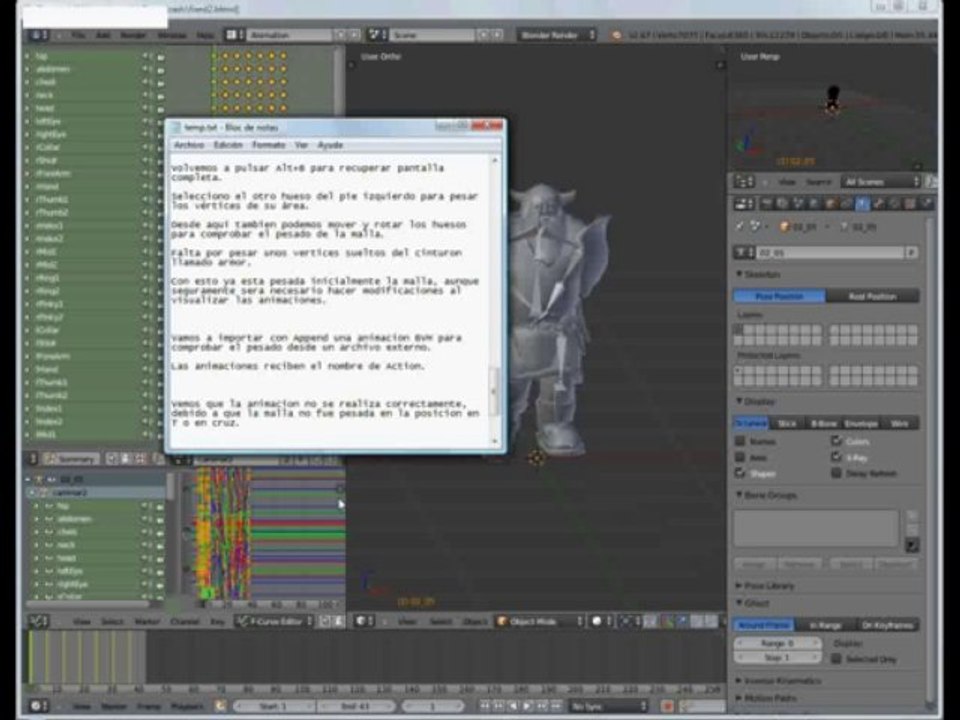Choose Envelope bone display
This screenshot has height=720, width=960.
pyautogui.click(x=861, y=423)
